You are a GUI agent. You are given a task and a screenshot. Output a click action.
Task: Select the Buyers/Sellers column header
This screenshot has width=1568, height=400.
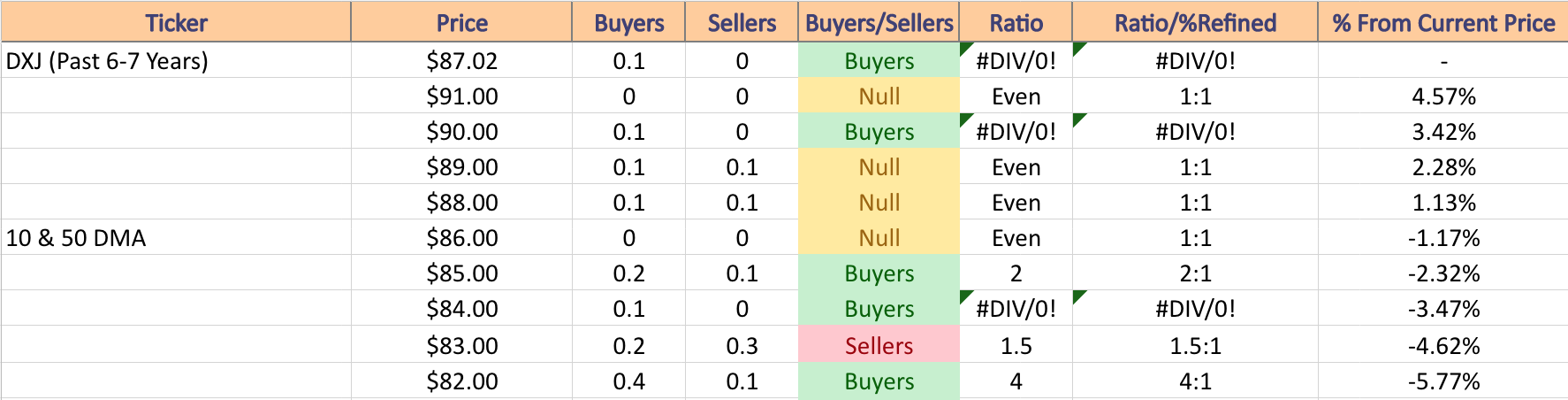point(879,22)
